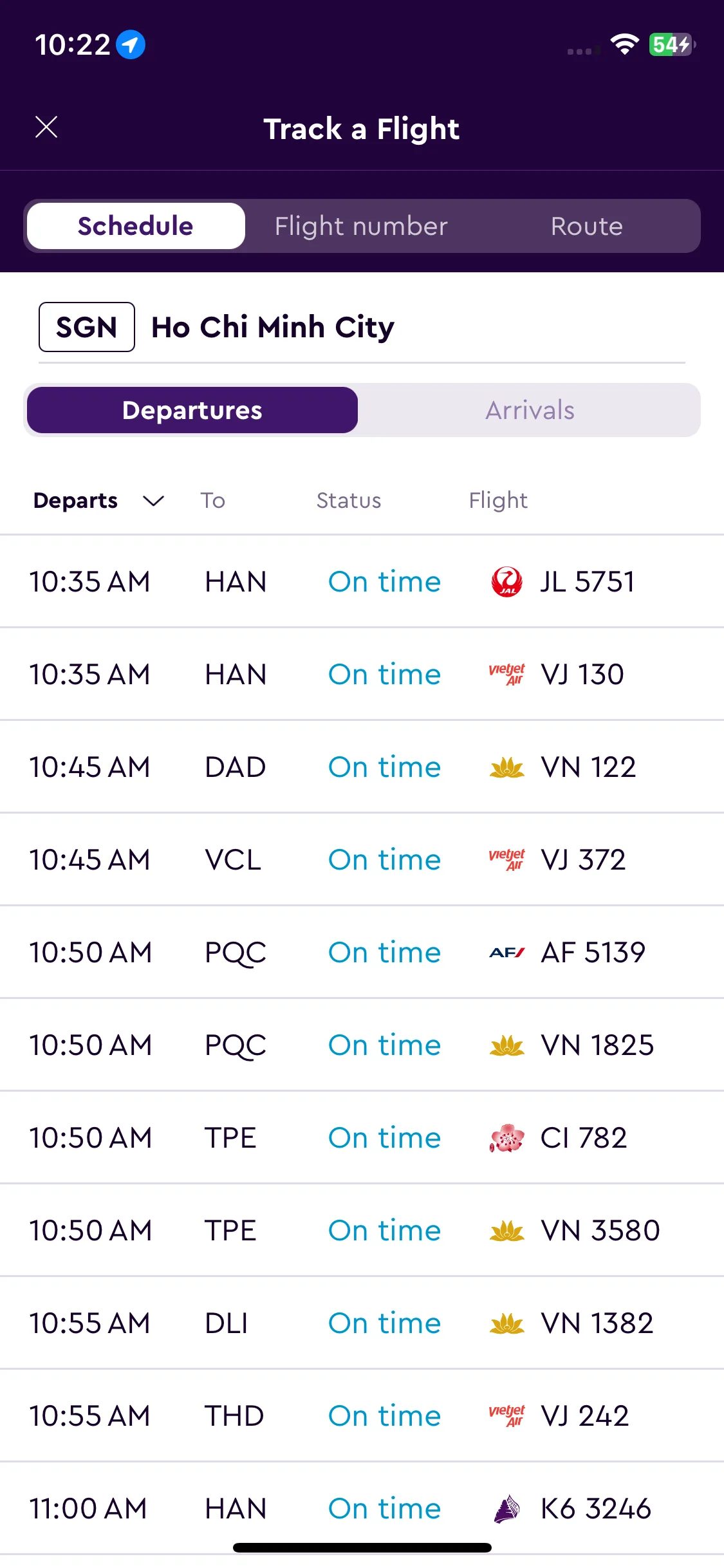The width and height of the screenshot is (724, 1568).
Task: Tap the Japan Airlines logo for JL 5751
Action: [507, 582]
